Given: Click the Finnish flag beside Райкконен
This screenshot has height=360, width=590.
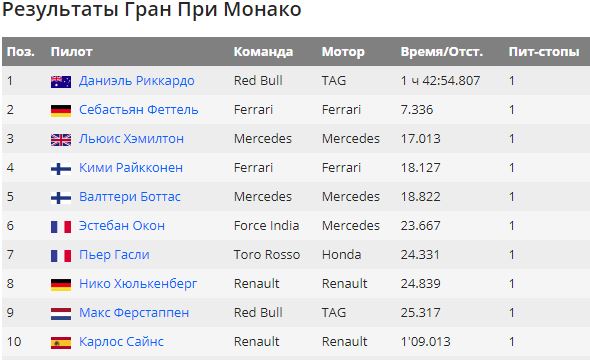Looking at the screenshot, I should click(61, 169).
